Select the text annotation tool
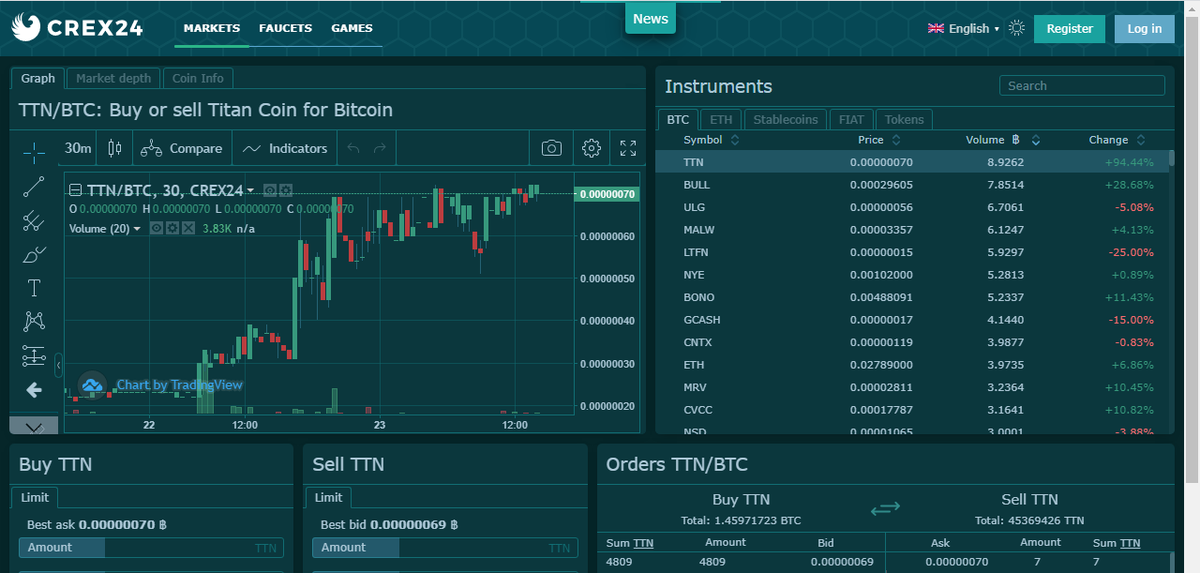 coord(34,288)
